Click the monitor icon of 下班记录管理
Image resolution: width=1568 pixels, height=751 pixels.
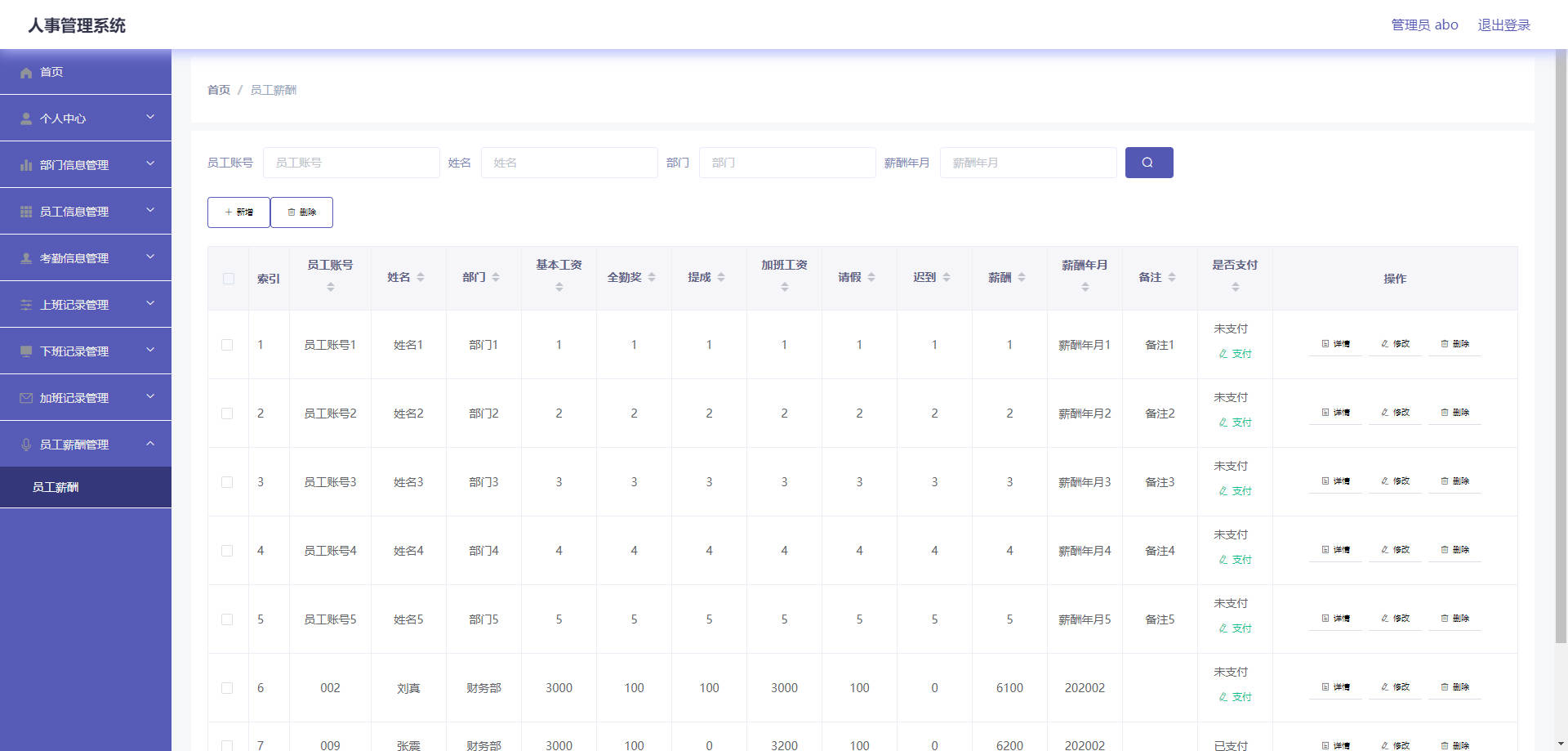pos(26,351)
